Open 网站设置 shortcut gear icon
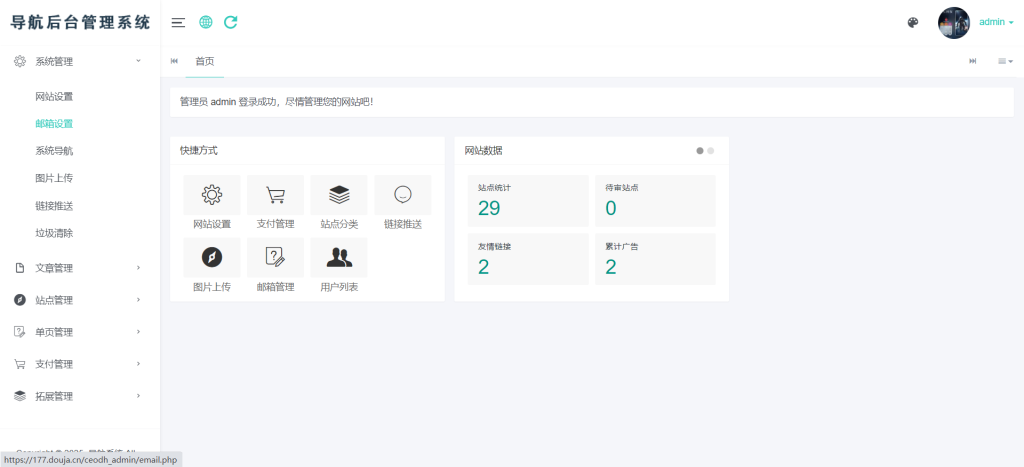This screenshot has width=1024, height=467. click(212, 195)
